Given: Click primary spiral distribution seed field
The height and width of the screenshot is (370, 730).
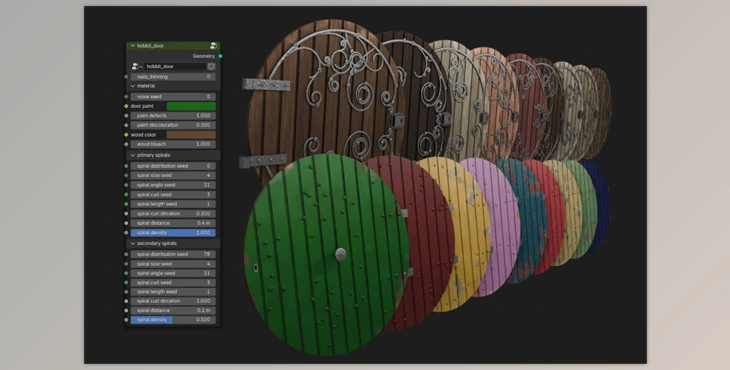Looking at the screenshot, I should (173, 166).
